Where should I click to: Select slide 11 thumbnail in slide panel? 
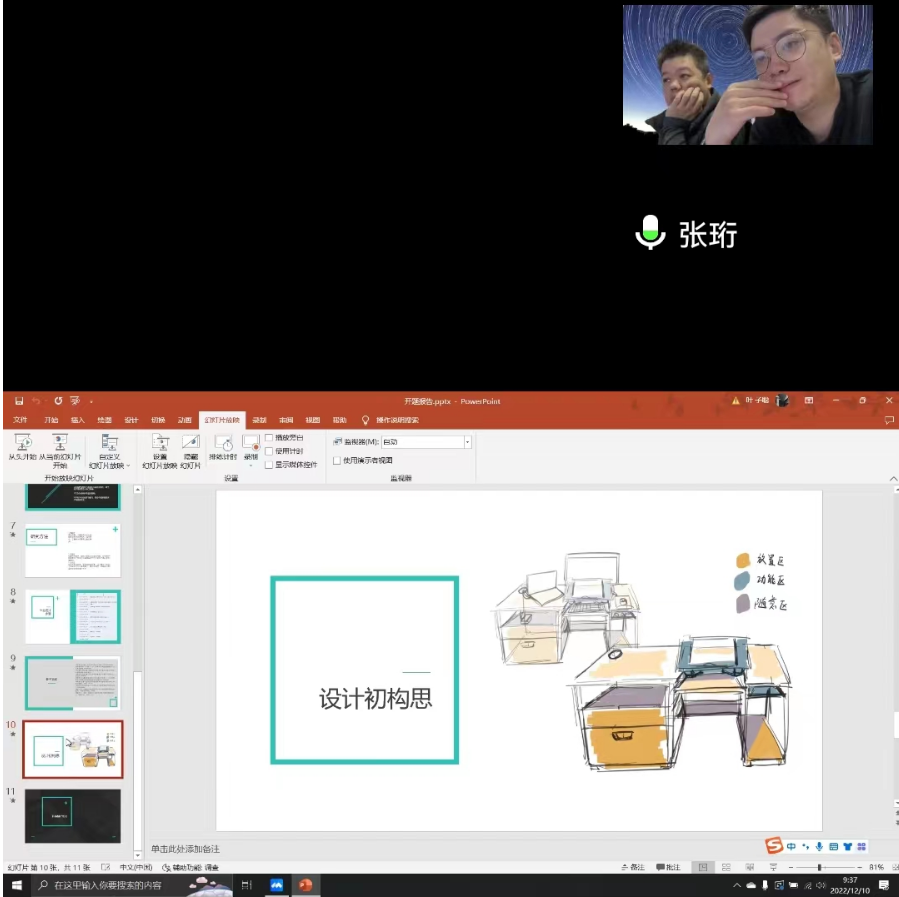pyautogui.click(x=72, y=815)
